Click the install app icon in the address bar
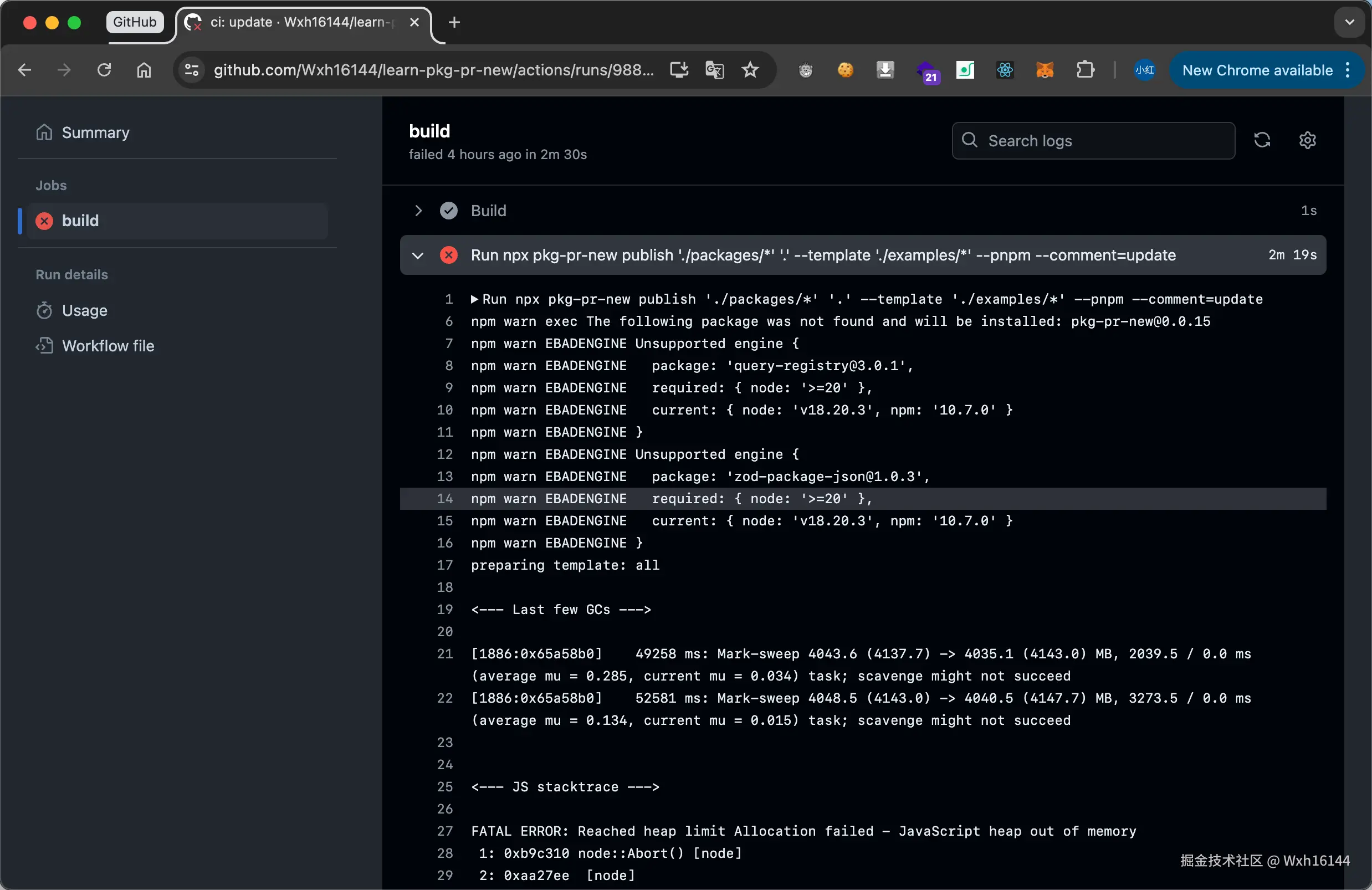The height and width of the screenshot is (890, 1372). [679, 70]
